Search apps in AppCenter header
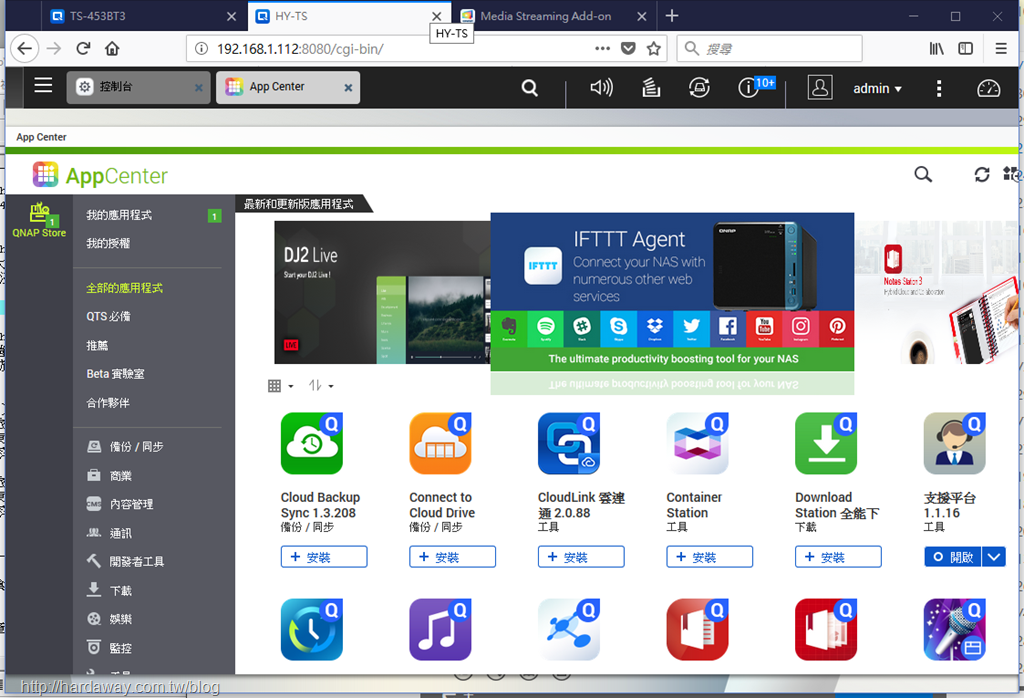The image size is (1024, 698). (923, 174)
